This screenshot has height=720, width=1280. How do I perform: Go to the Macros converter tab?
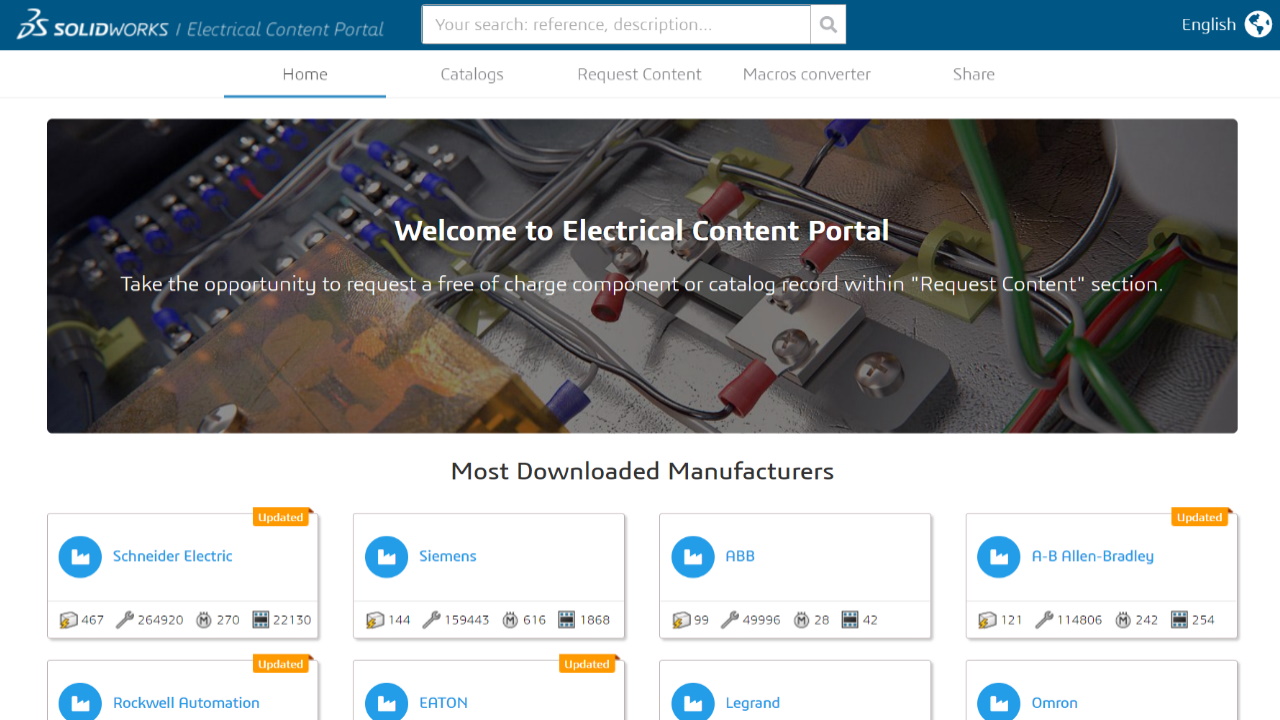click(806, 74)
